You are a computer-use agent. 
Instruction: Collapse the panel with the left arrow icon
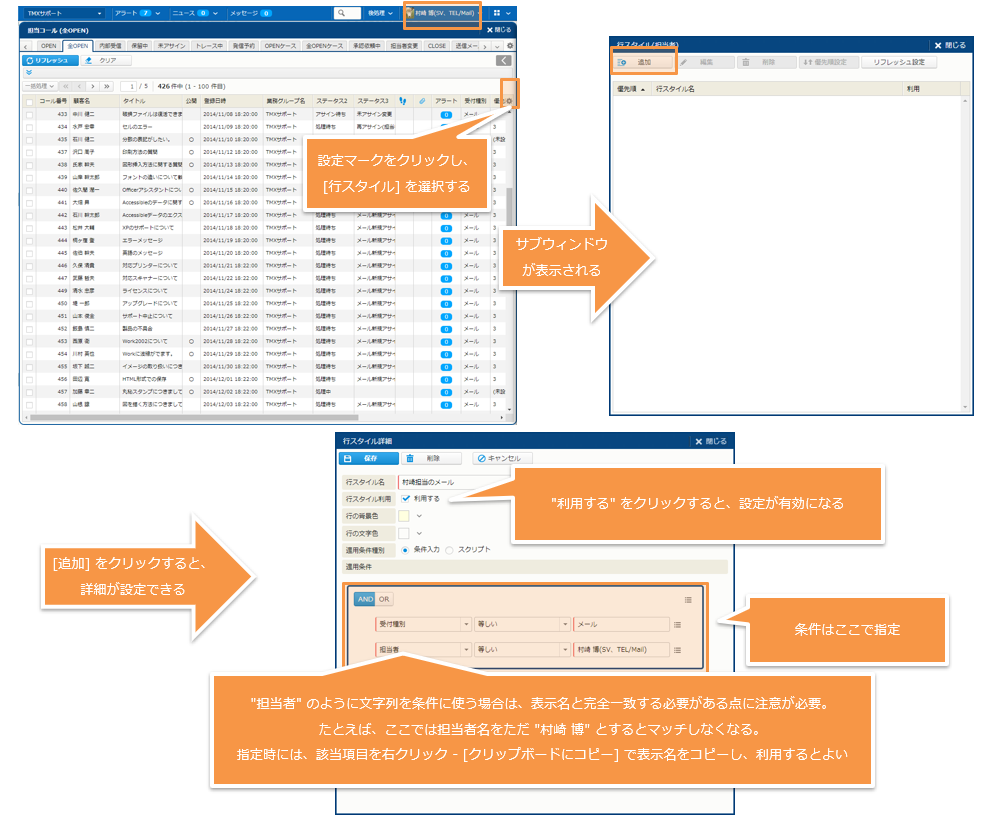tap(504, 61)
